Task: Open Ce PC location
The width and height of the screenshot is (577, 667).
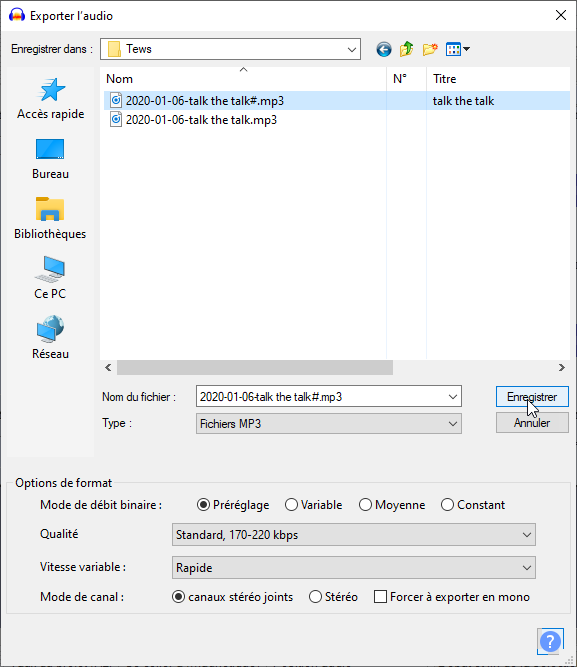Action: [50, 278]
